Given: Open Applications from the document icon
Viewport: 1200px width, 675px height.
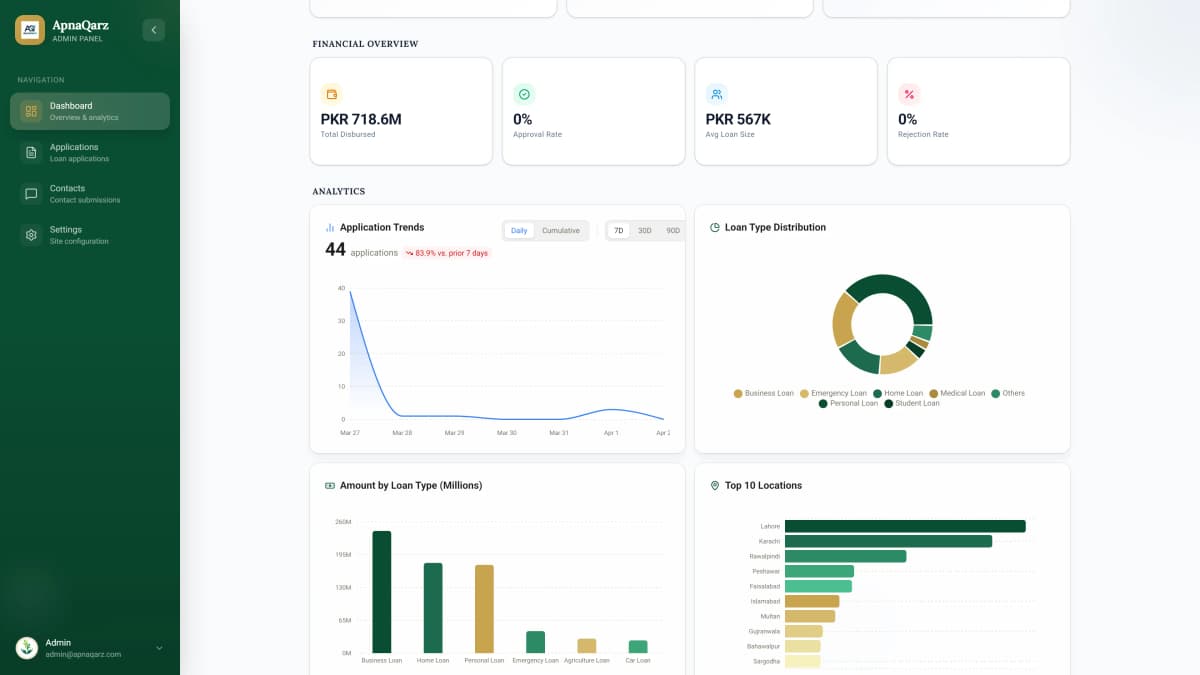Looking at the screenshot, I should (31, 152).
